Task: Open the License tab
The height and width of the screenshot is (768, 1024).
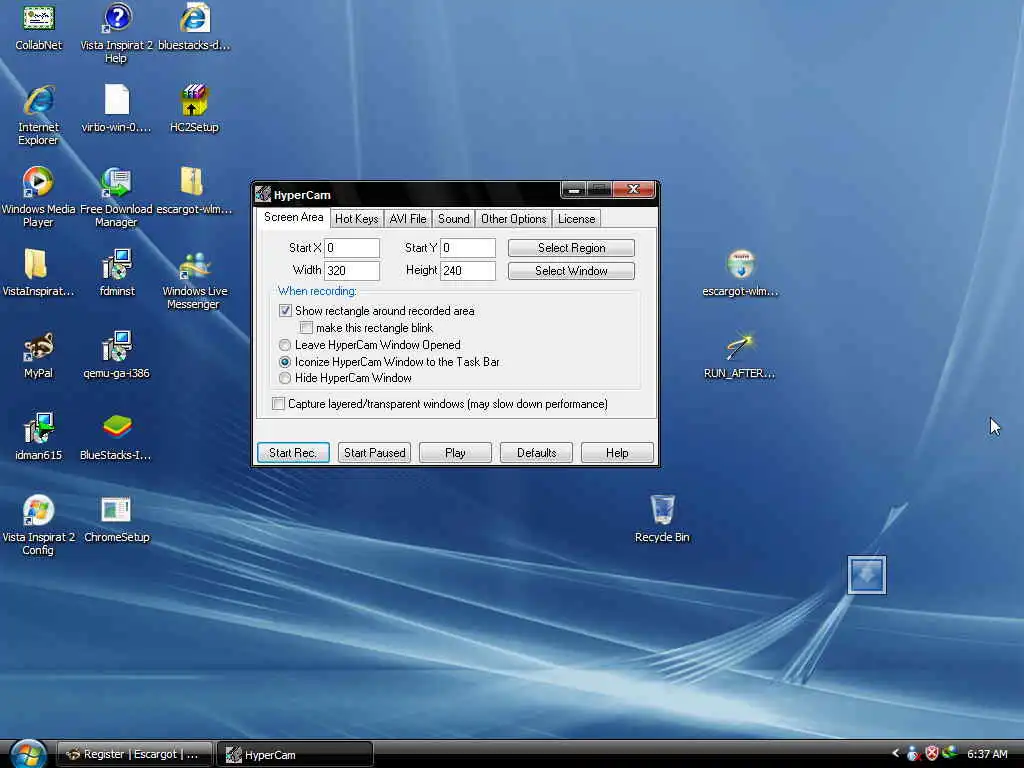Action: click(576, 219)
